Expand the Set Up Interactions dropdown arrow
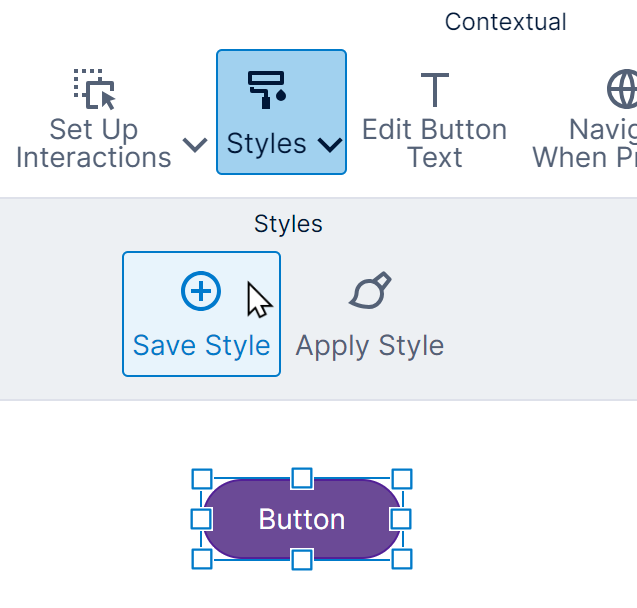This screenshot has width=637, height=608. pyautogui.click(x=196, y=145)
